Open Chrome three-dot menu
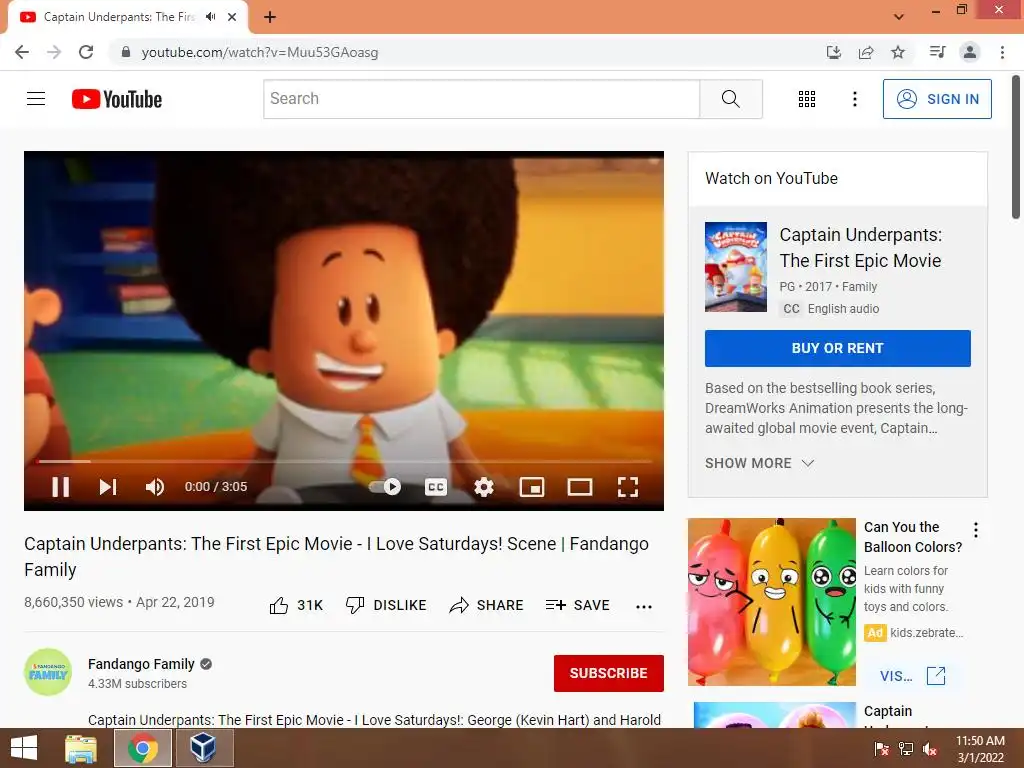The image size is (1024, 768). pos(1002,52)
